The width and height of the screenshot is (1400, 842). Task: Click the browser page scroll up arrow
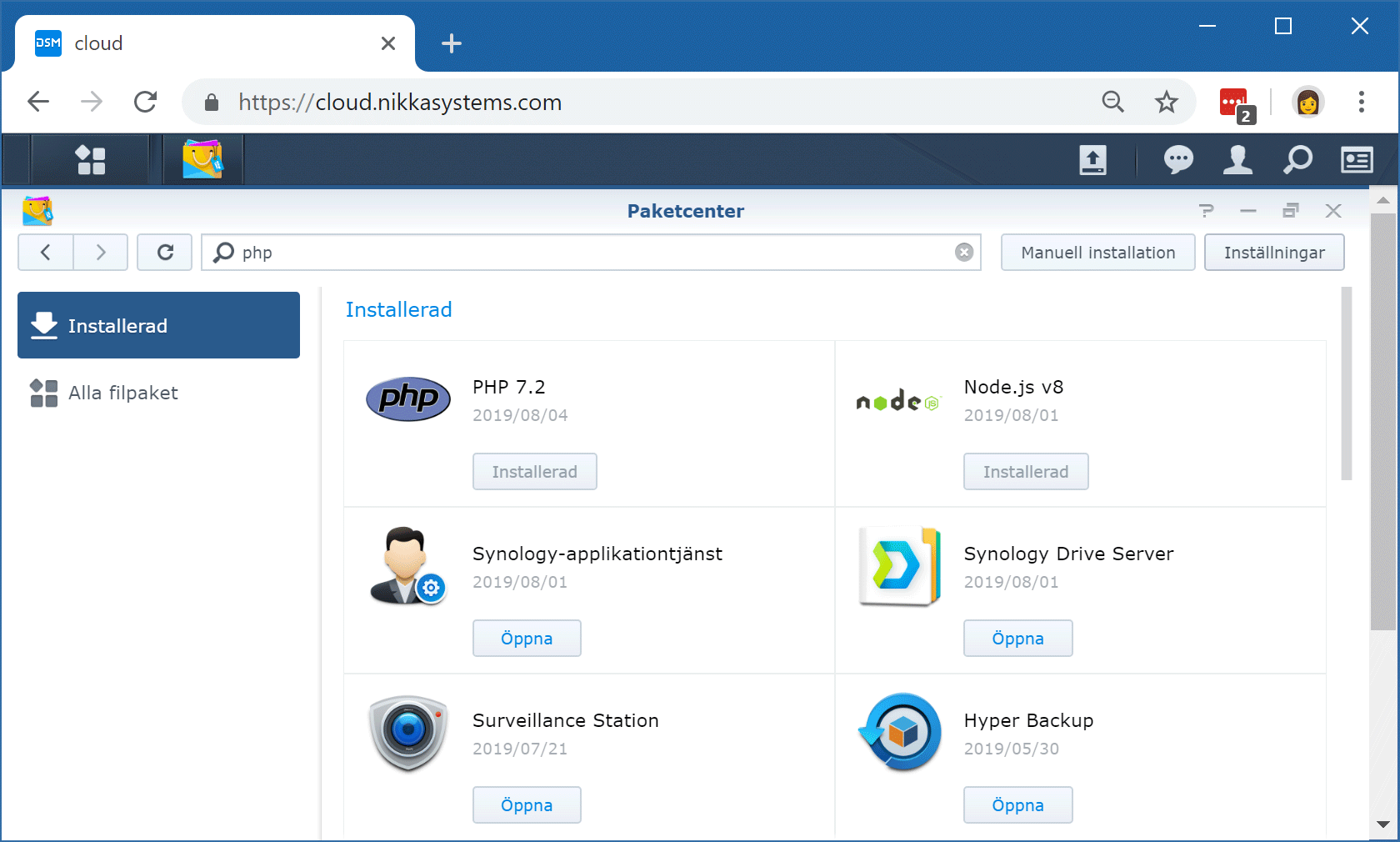pos(1383,200)
